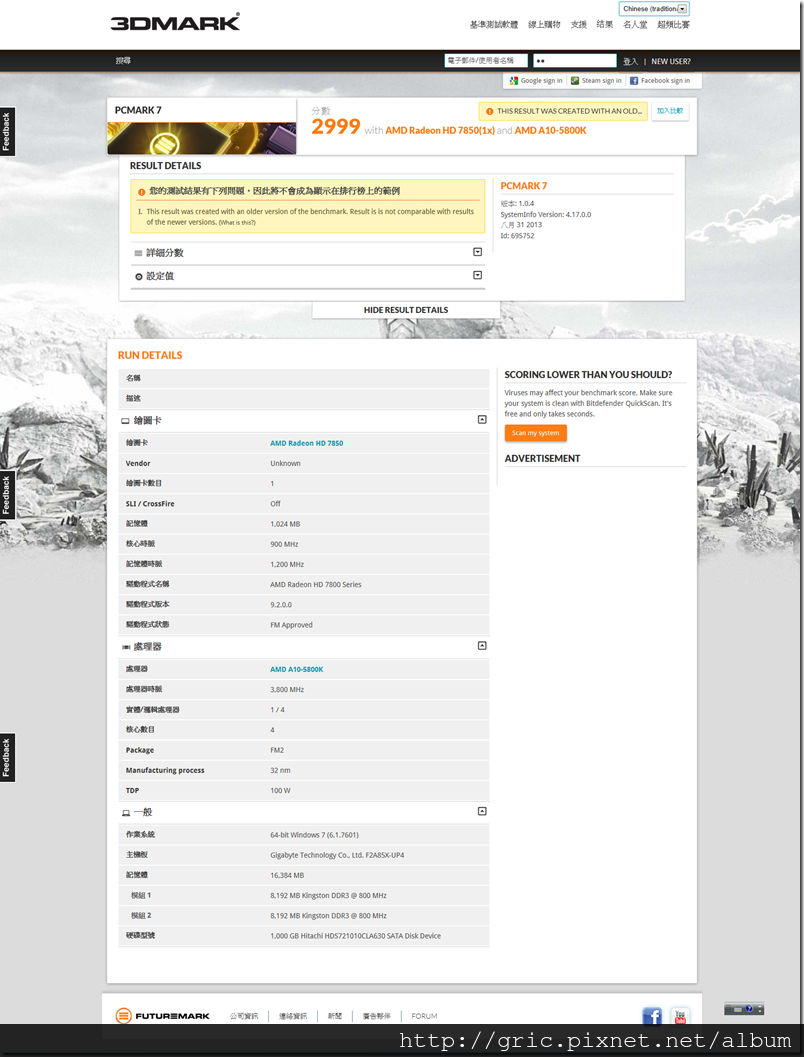Click the middle Feedback side tab

click(x=7, y=495)
